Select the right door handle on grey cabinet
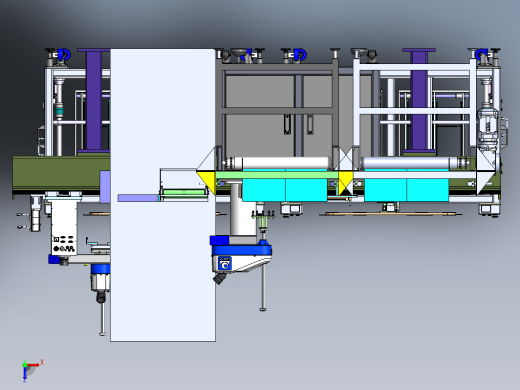The width and height of the screenshot is (520, 390). pyautogui.click(x=310, y=124)
